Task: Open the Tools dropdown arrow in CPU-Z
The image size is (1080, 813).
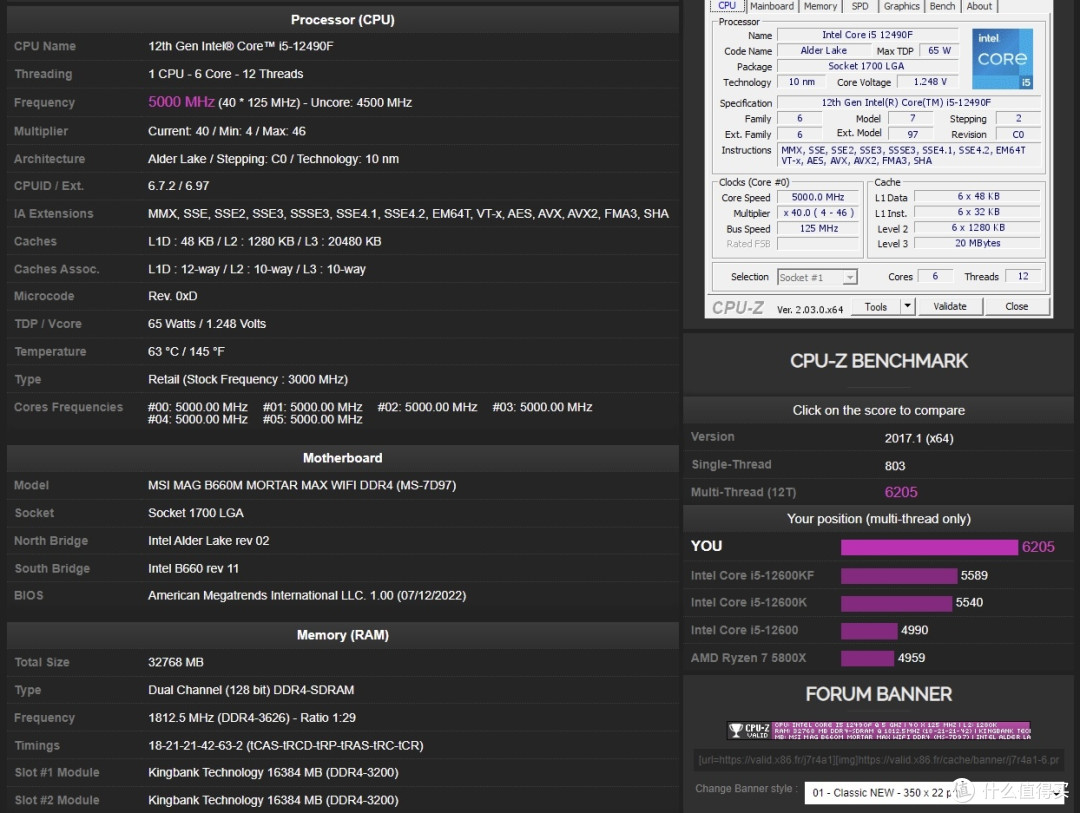Action: click(x=907, y=306)
